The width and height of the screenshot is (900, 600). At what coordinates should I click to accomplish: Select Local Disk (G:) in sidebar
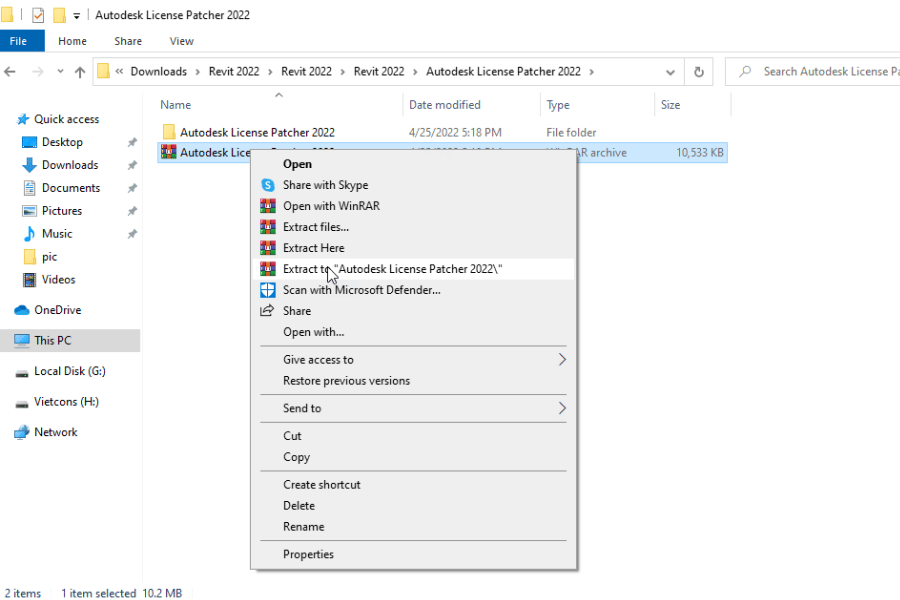pyautogui.click(x=69, y=371)
